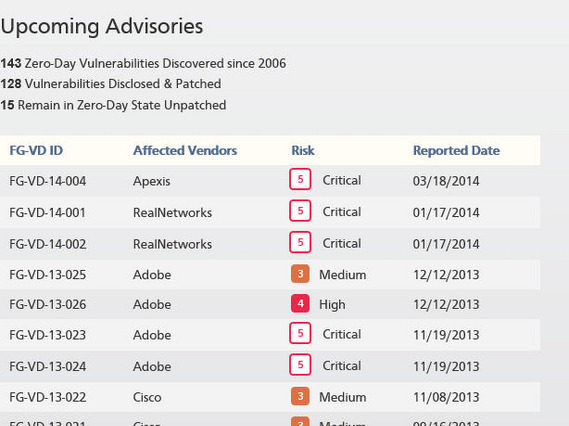Sort by Affected Vendors column header

[x=185, y=150]
